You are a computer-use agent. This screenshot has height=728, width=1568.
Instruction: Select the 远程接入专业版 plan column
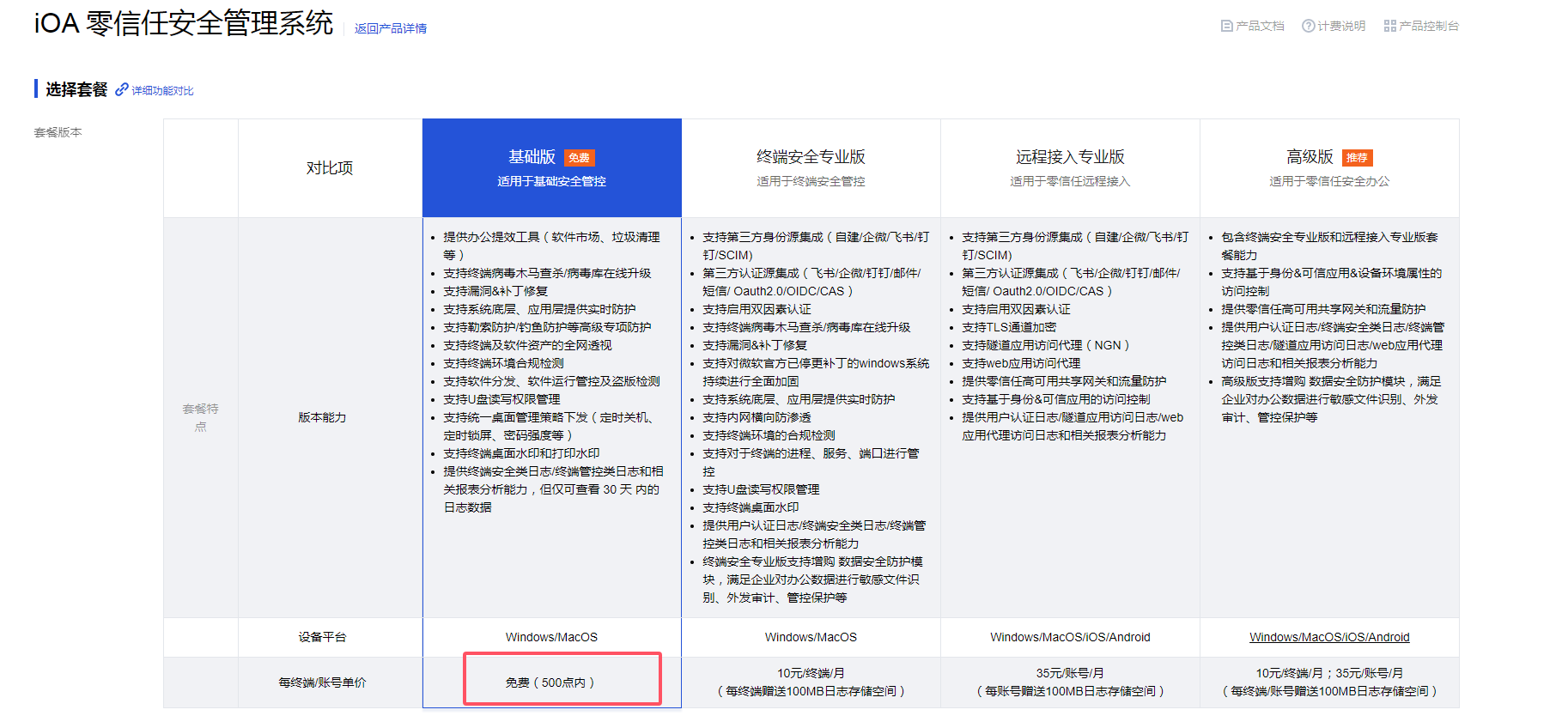point(1070,167)
